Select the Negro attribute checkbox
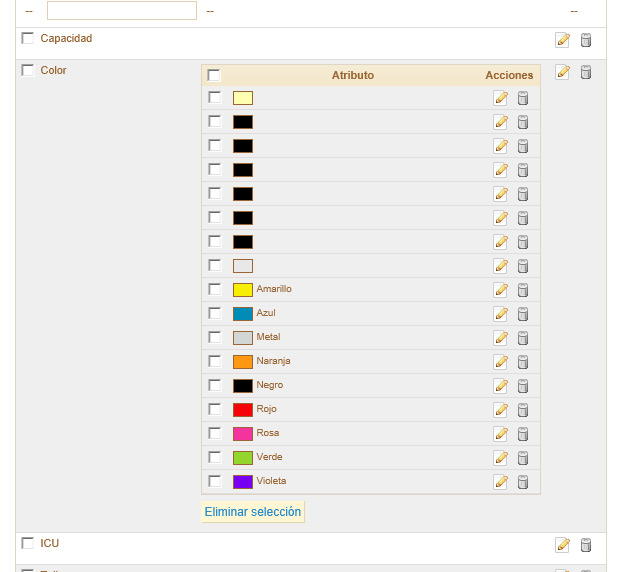 click(215, 385)
